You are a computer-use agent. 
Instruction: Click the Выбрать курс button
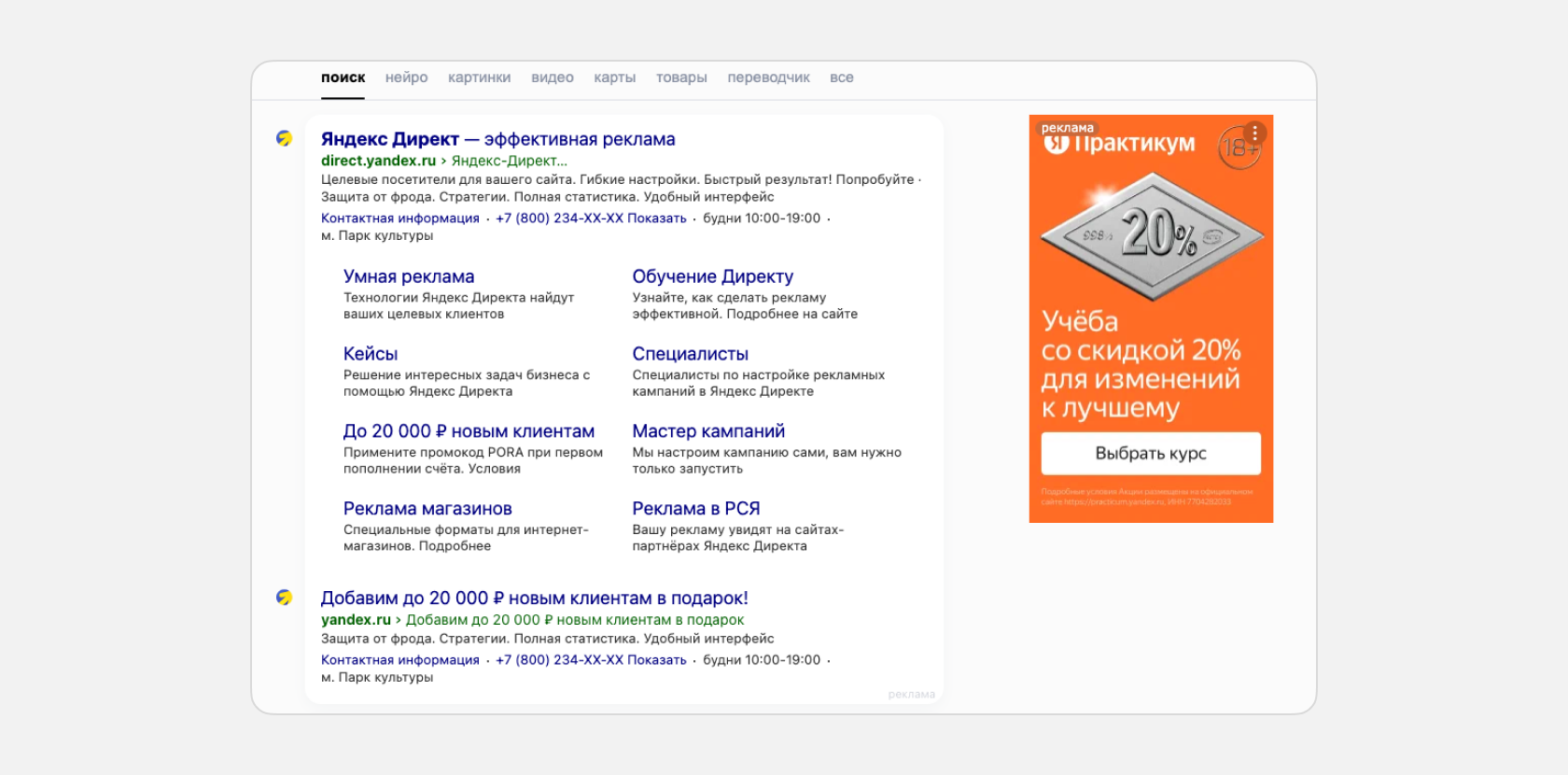coord(1151,454)
